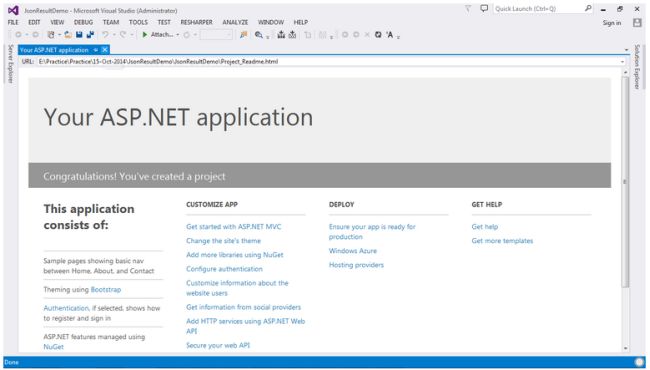
Task: Click the Open File folder icon
Action: tap(68, 35)
